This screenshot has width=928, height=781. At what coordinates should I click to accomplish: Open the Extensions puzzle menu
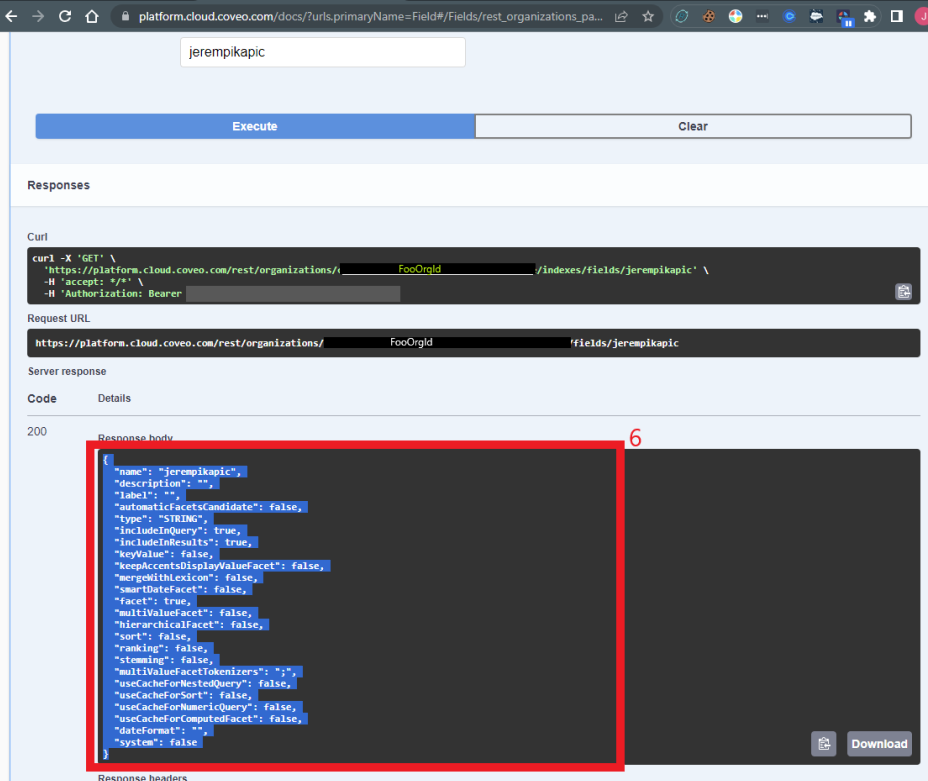coord(869,17)
